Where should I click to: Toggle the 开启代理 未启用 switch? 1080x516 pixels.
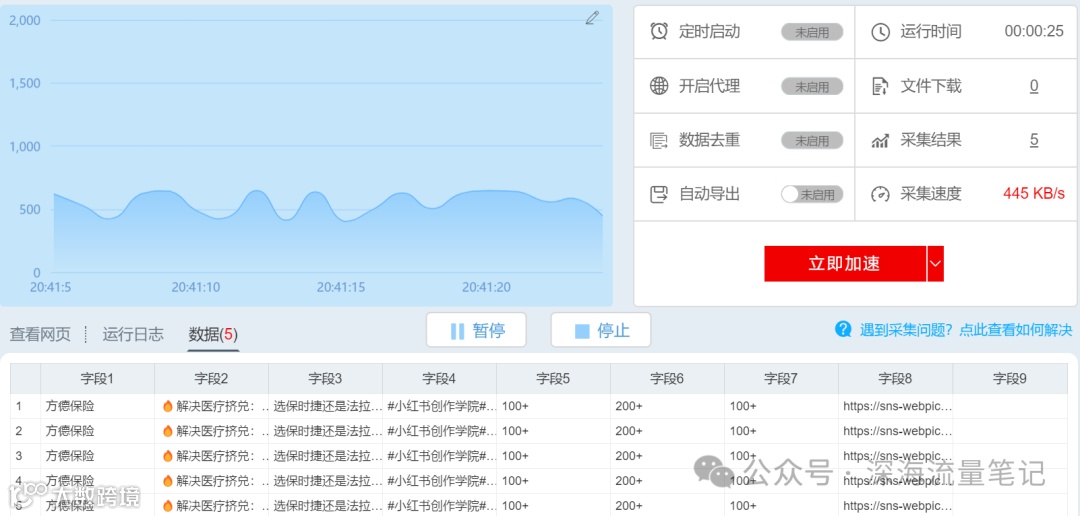[812, 86]
